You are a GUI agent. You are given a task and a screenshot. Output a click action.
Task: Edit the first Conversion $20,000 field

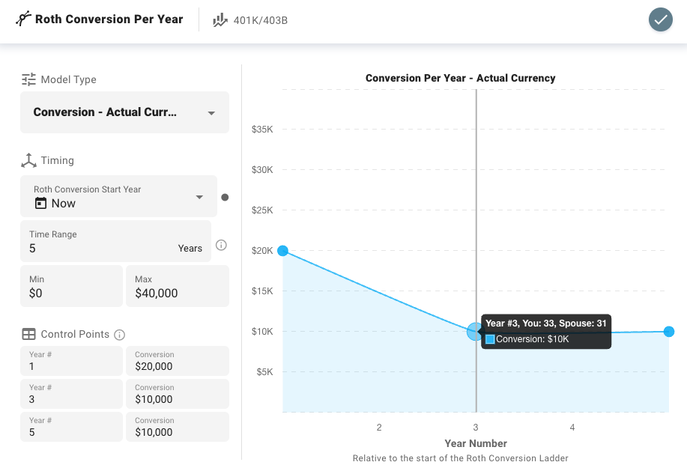pyautogui.click(x=177, y=361)
